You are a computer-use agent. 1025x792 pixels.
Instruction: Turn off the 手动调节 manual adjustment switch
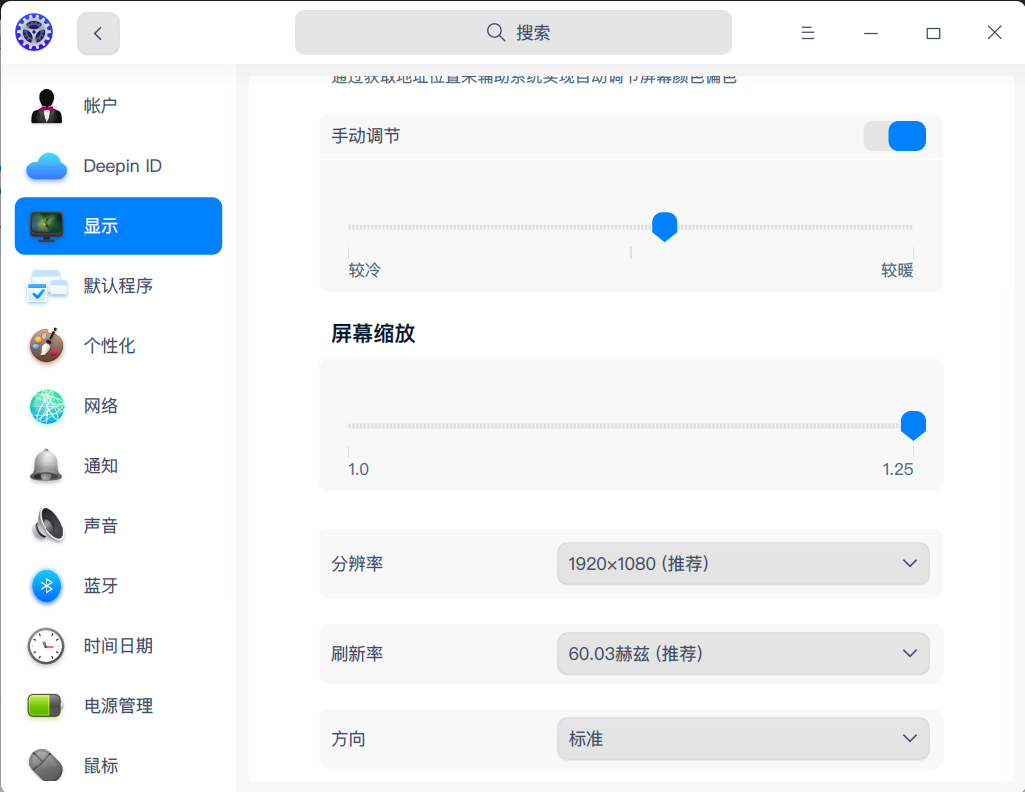(894, 136)
